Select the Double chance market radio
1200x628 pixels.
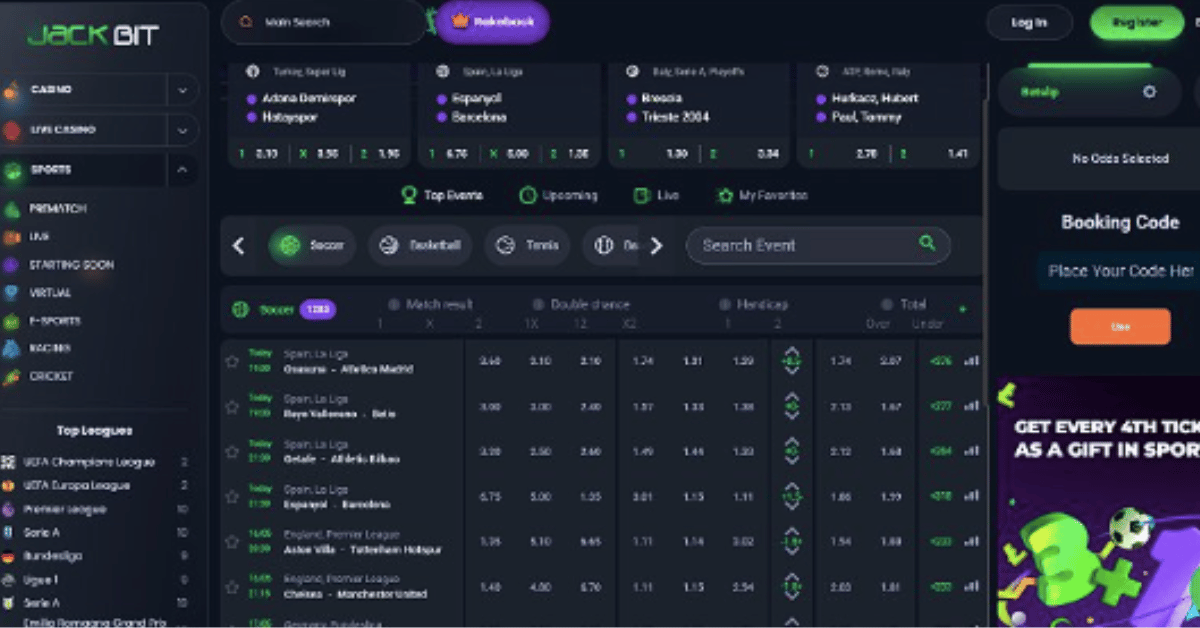[538, 304]
